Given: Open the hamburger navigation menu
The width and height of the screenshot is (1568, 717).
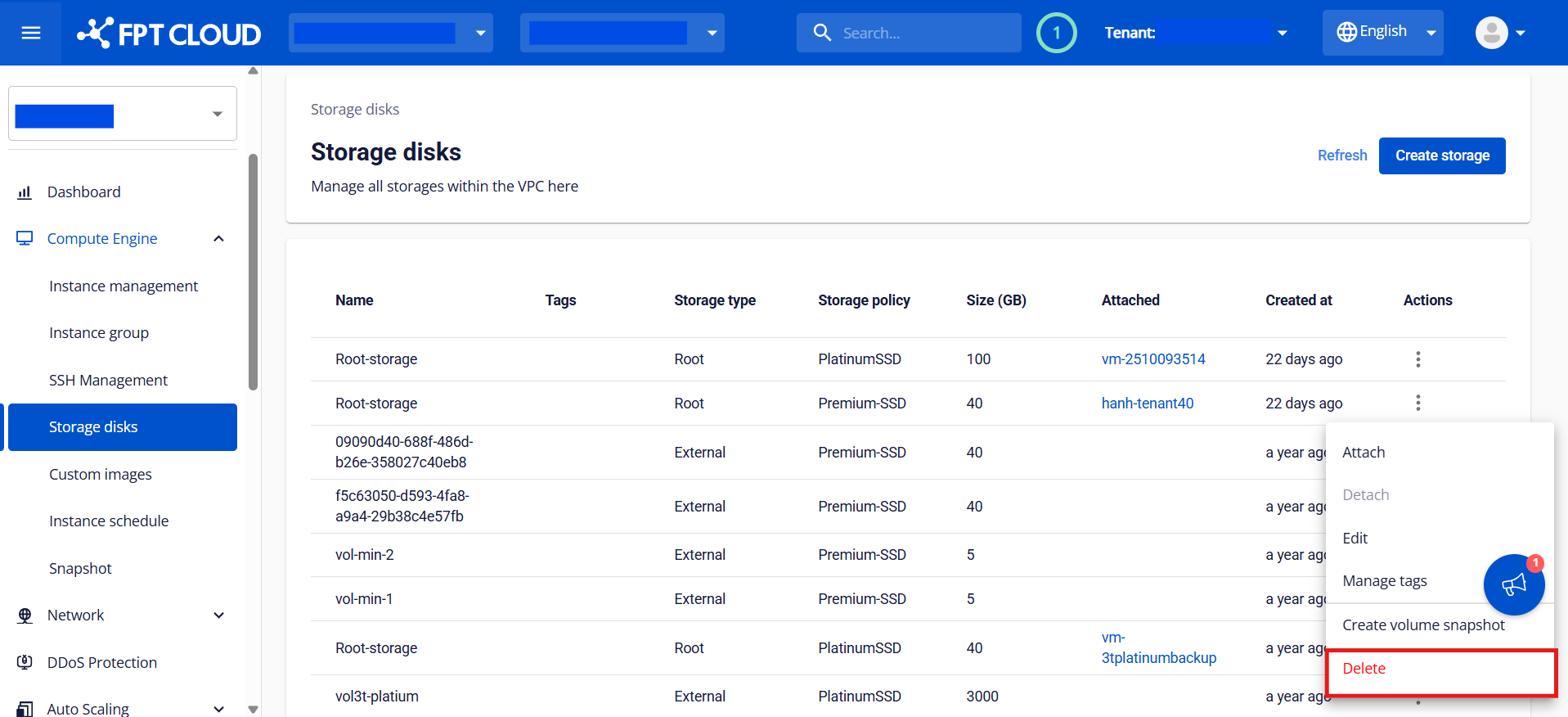Looking at the screenshot, I should (x=31, y=33).
